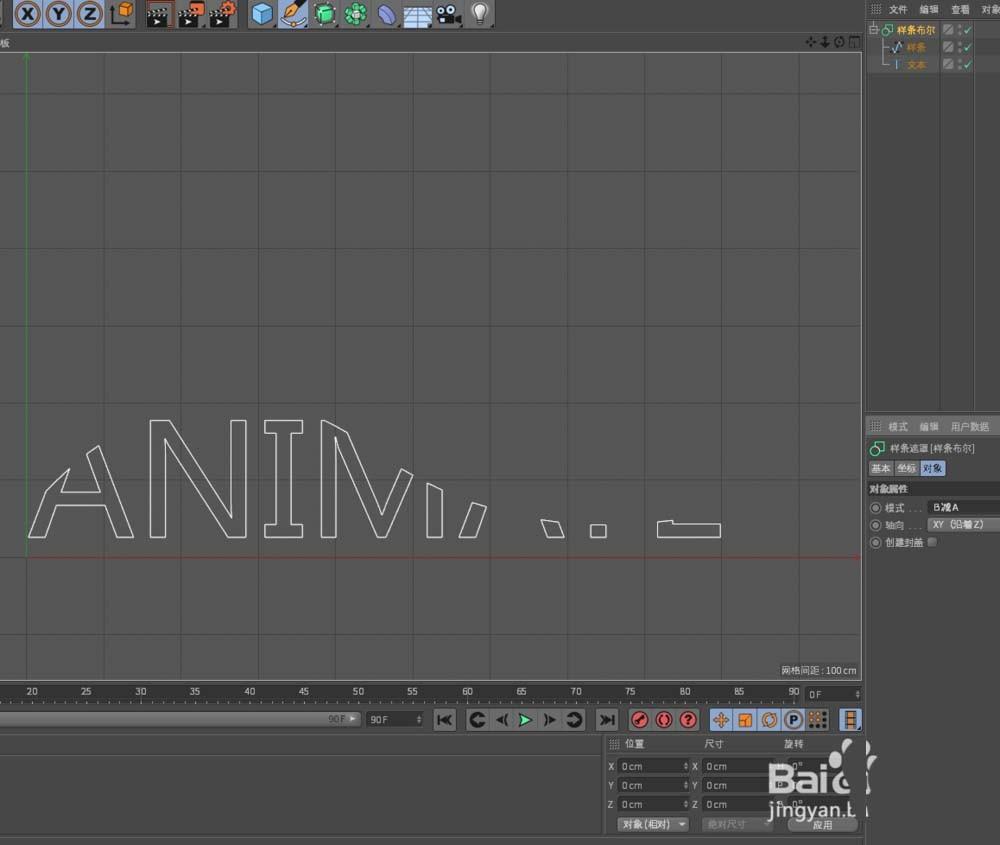Click the Camera object icon

(448, 14)
